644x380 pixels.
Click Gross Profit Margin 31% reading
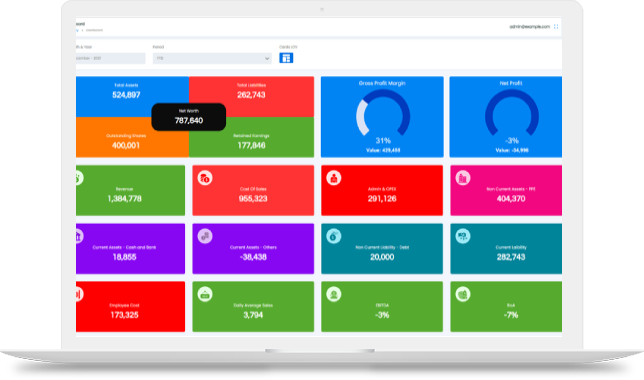click(x=383, y=140)
